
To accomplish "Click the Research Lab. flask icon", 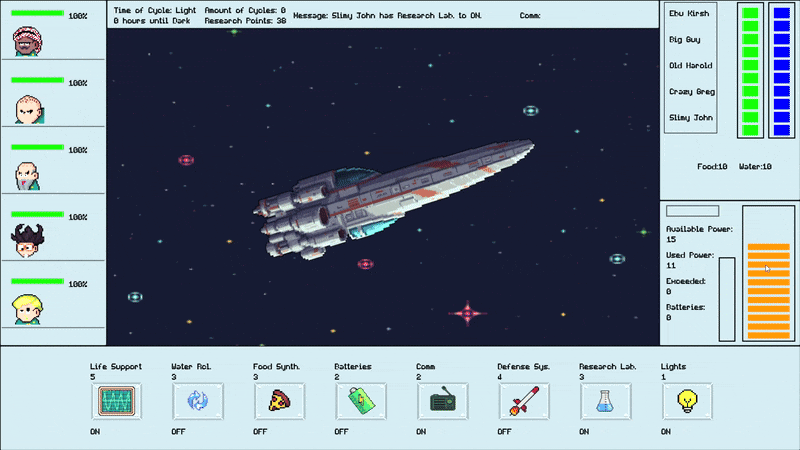I will click(x=601, y=402).
